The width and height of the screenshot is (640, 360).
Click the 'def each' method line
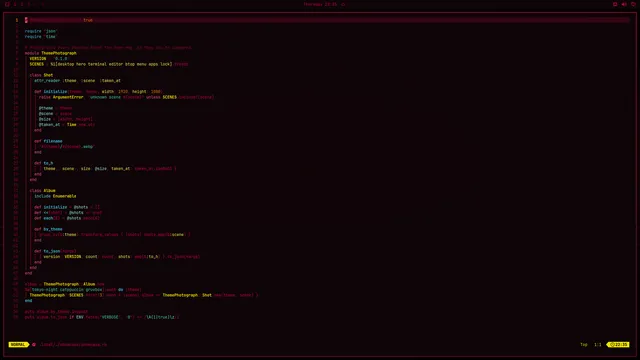pyautogui.click(x=67, y=218)
